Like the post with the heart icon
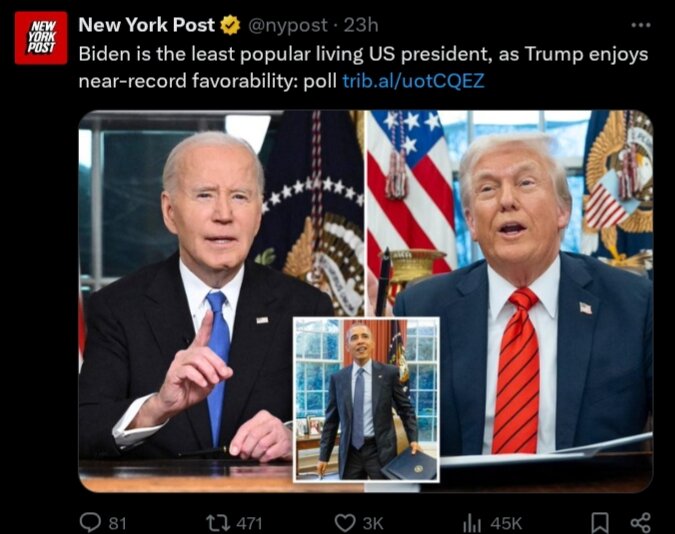The height and width of the screenshot is (534, 675). tap(345, 523)
